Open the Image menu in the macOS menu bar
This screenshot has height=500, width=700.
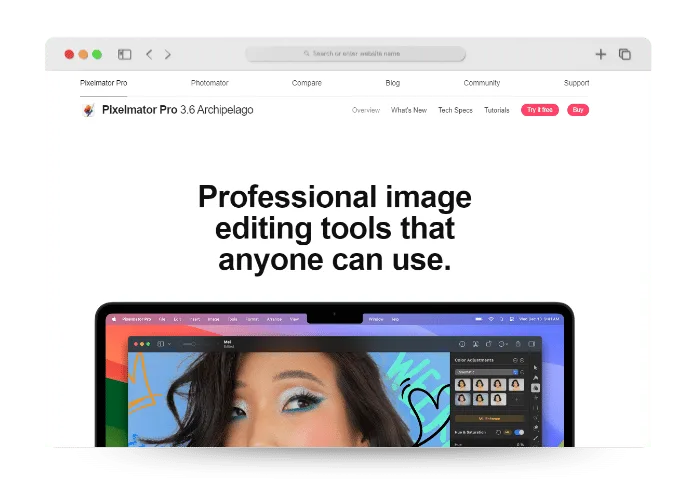click(x=213, y=319)
